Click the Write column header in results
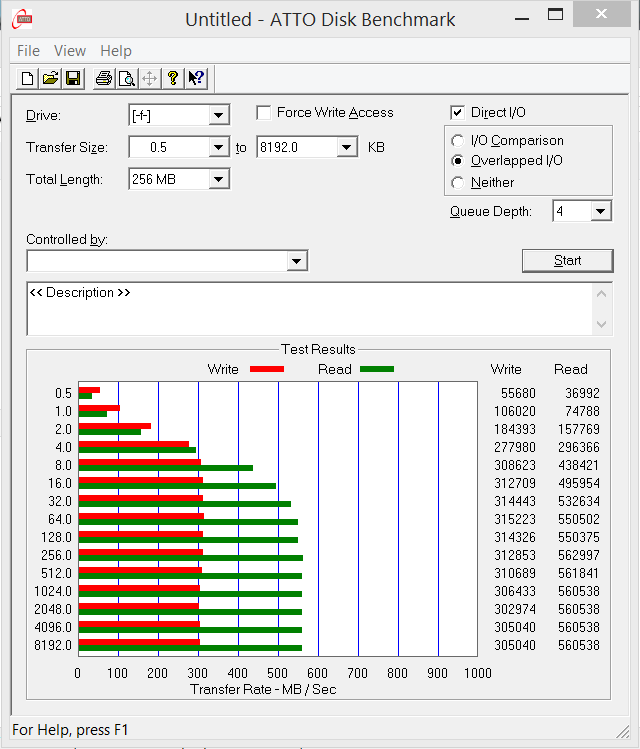The height and width of the screenshot is (749, 640). (506, 369)
